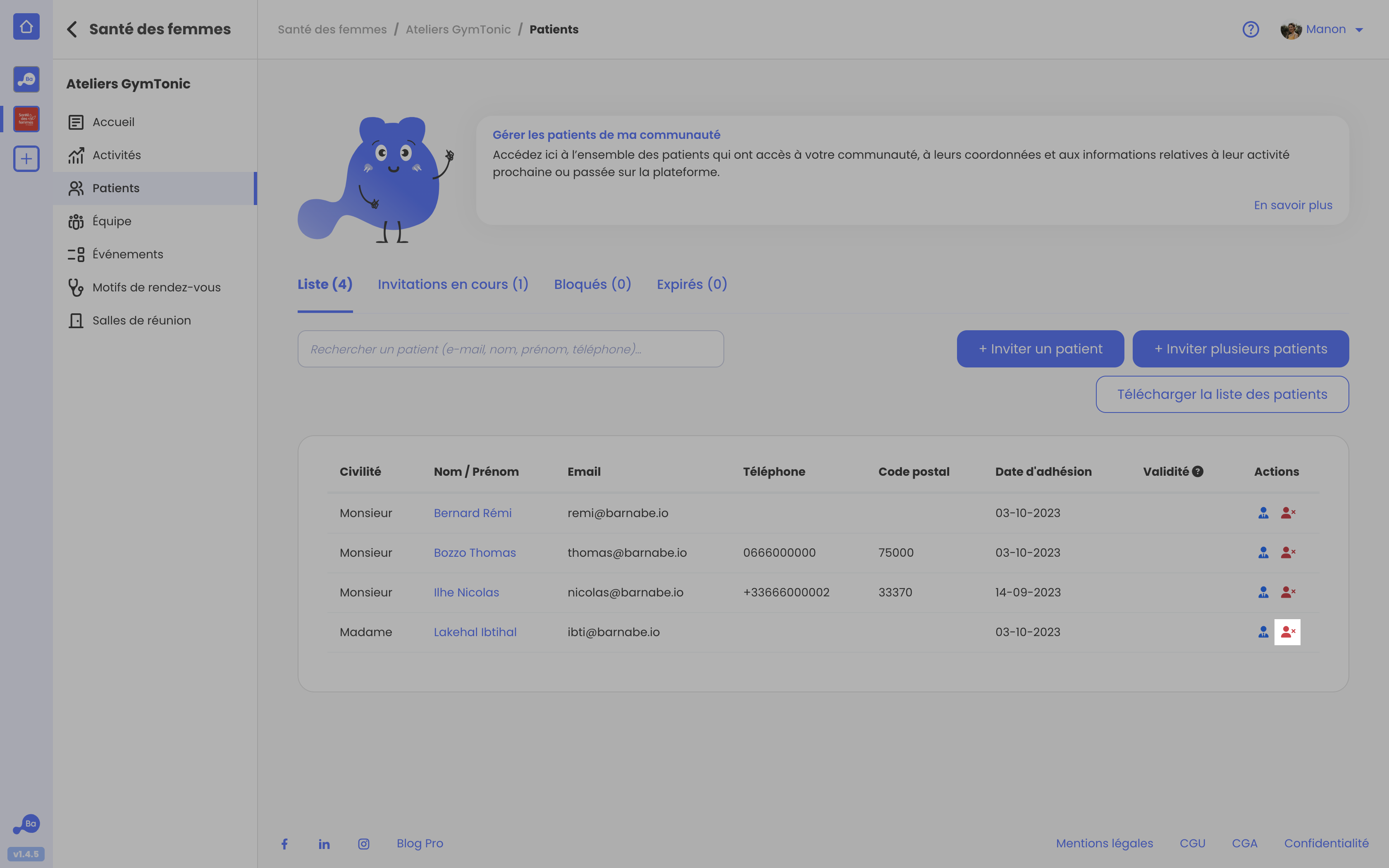Click remove patient icon for Bozzo Thomas

1287,552
